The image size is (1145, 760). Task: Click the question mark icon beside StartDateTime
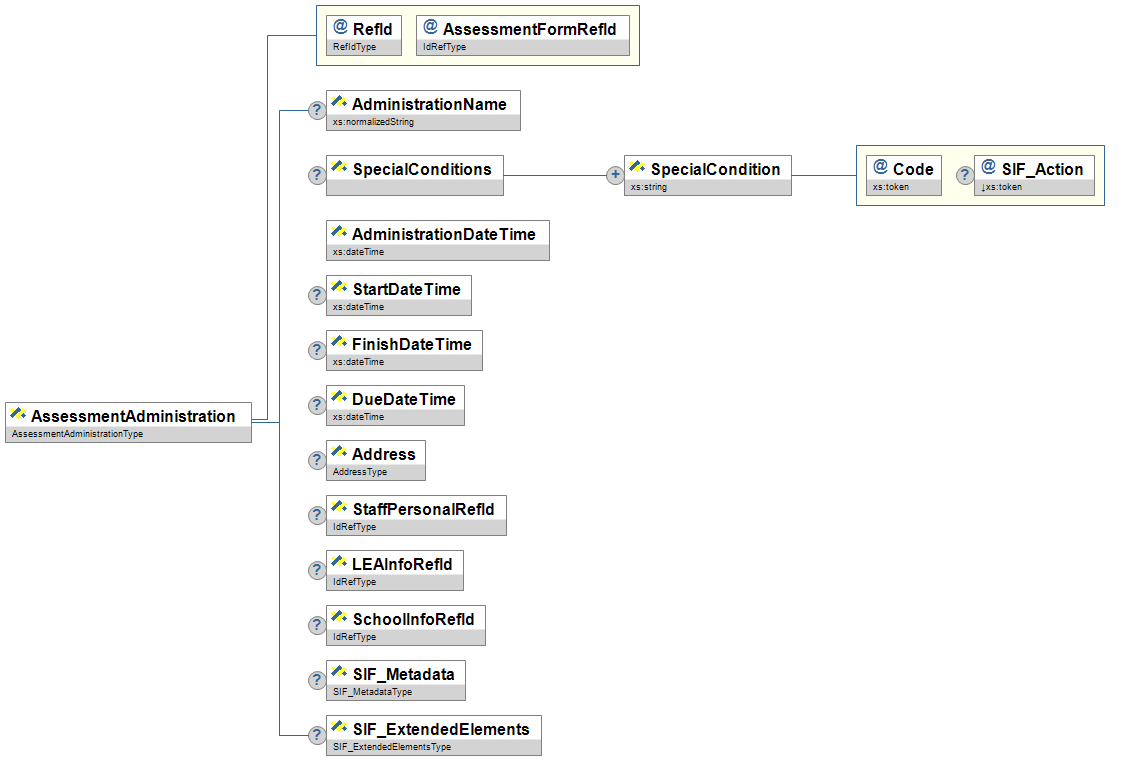pyautogui.click(x=316, y=295)
